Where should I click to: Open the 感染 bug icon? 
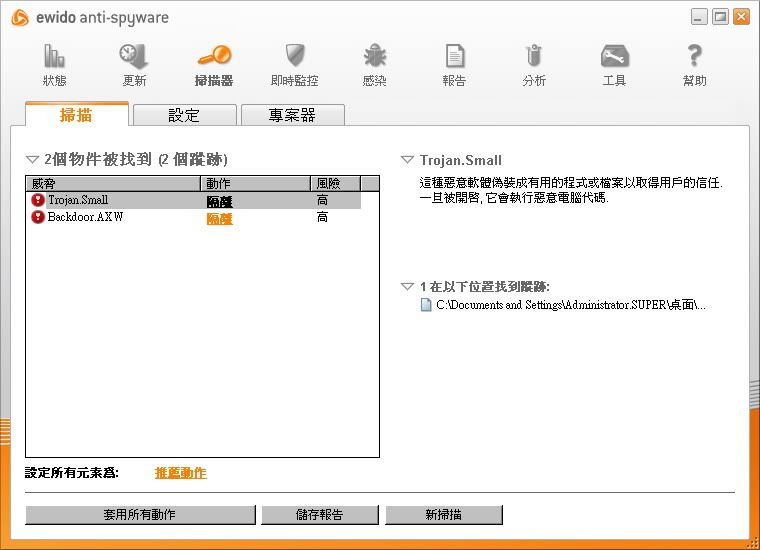pyautogui.click(x=375, y=57)
